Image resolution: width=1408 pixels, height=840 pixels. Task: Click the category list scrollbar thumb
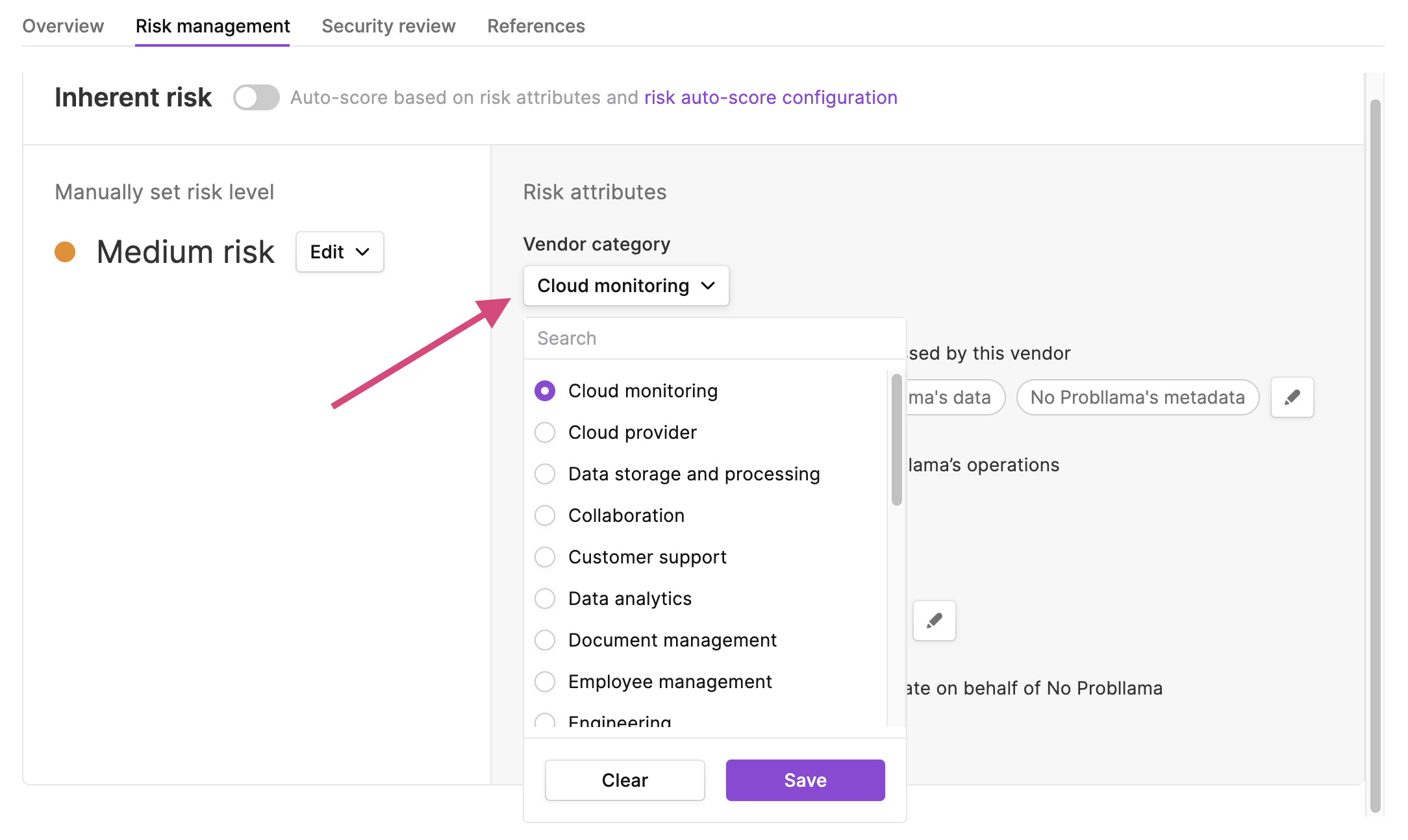897,439
